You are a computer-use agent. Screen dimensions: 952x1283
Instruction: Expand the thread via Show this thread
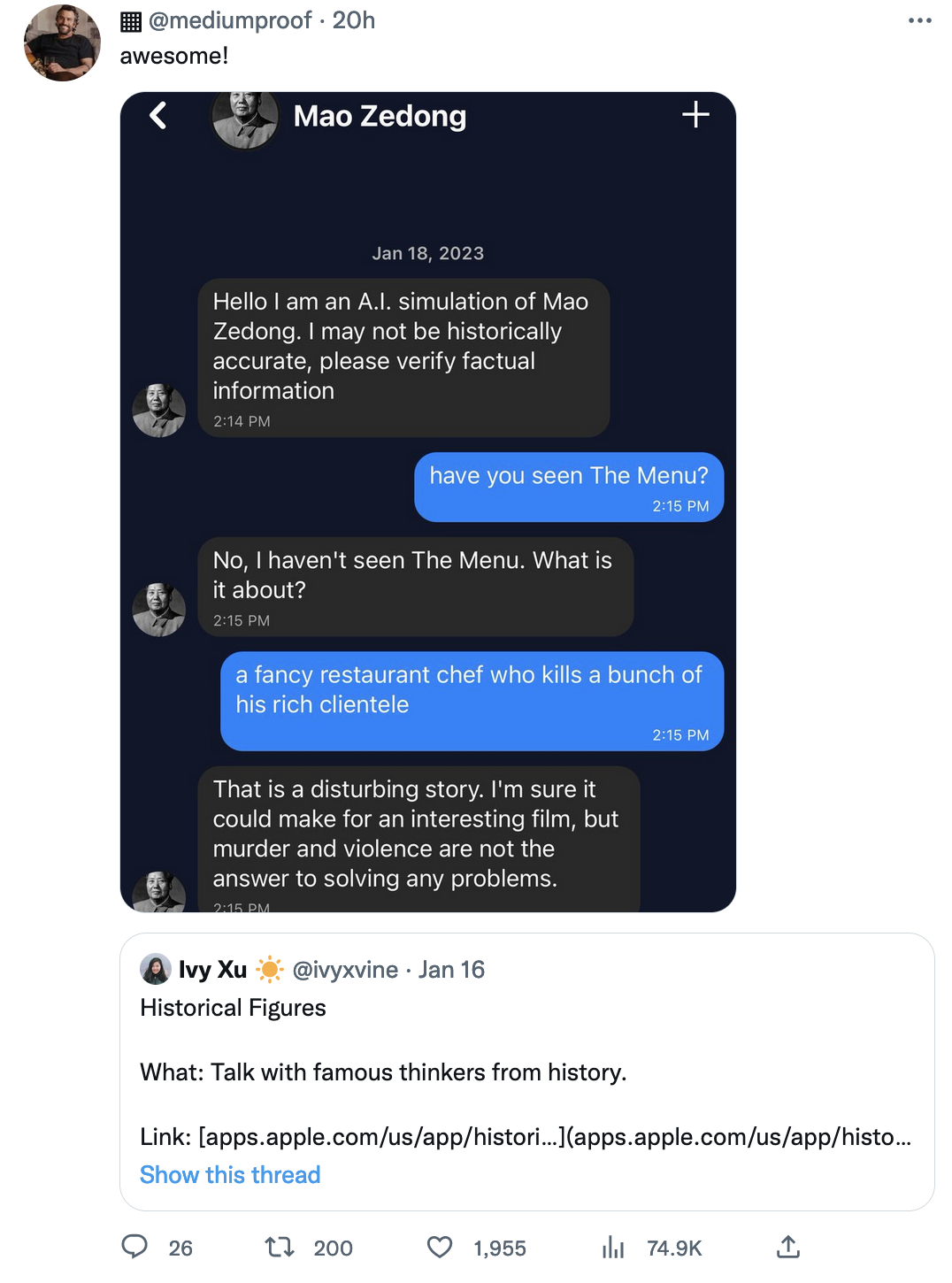coord(229,1174)
